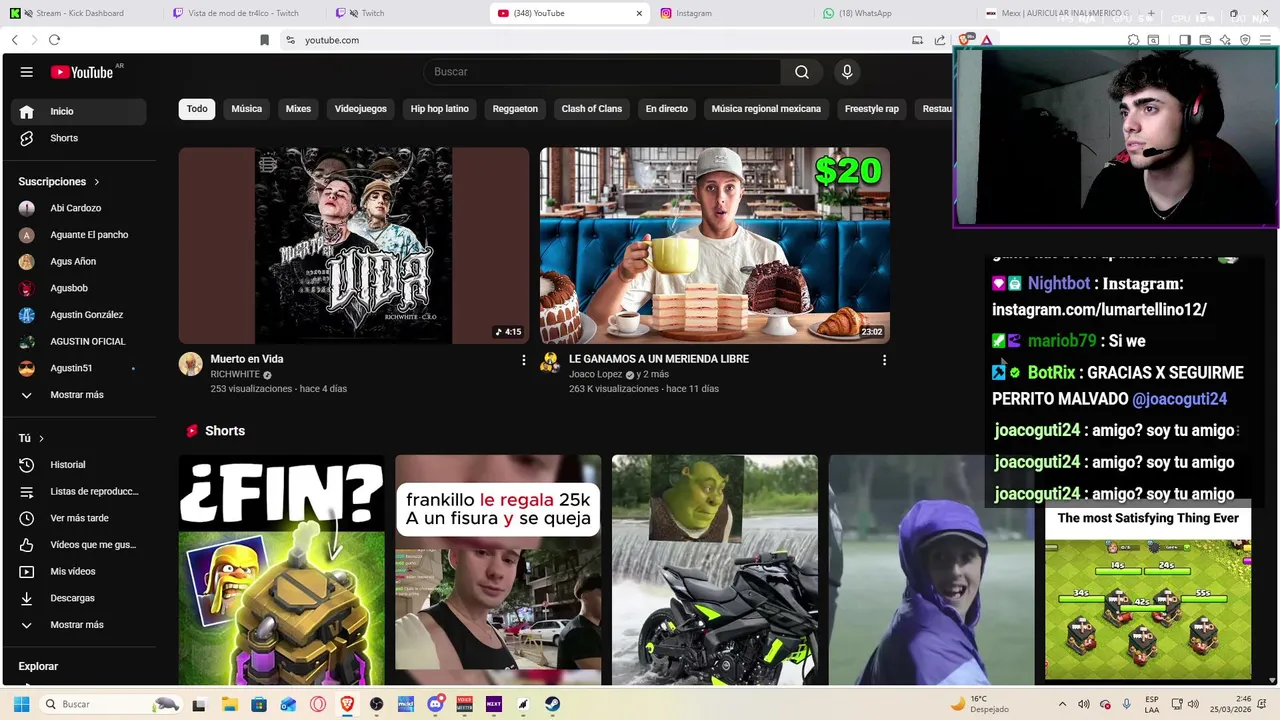Select the En directo chip

(x=666, y=109)
